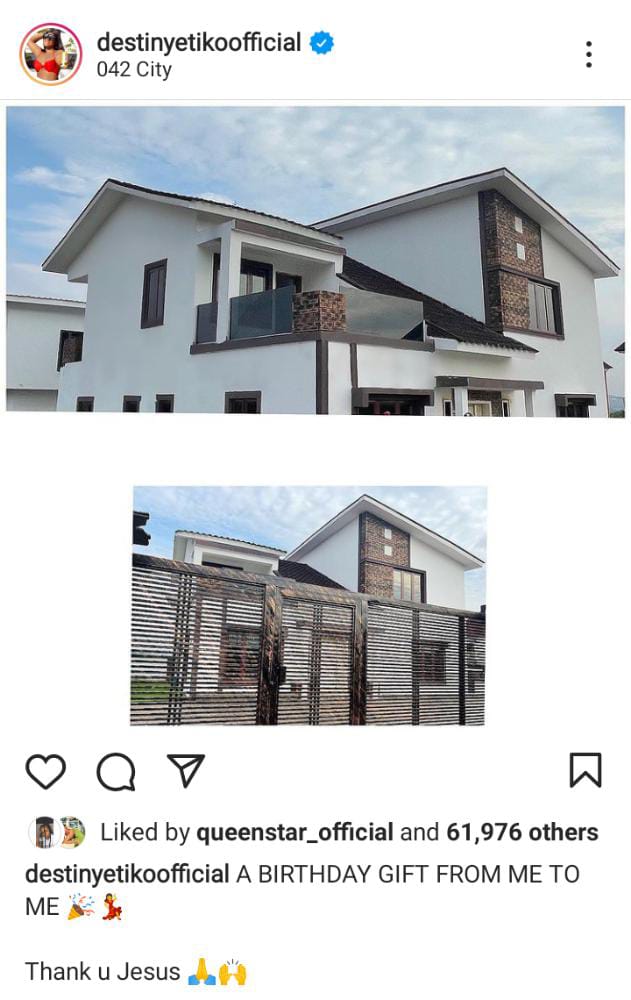This screenshot has width=631, height=1000.
Task: Tap the top house photo
Action: tap(315, 261)
